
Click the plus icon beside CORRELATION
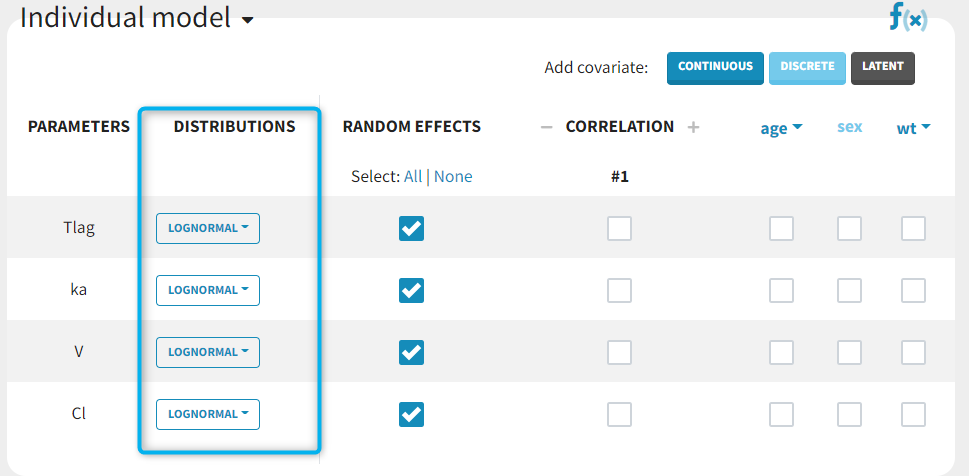[x=693, y=127]
